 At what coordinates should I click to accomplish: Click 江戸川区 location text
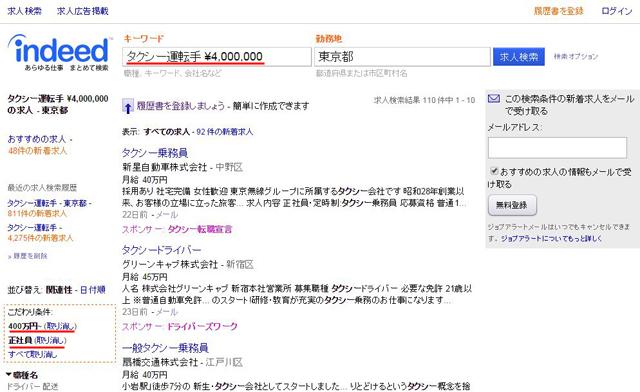224,362
